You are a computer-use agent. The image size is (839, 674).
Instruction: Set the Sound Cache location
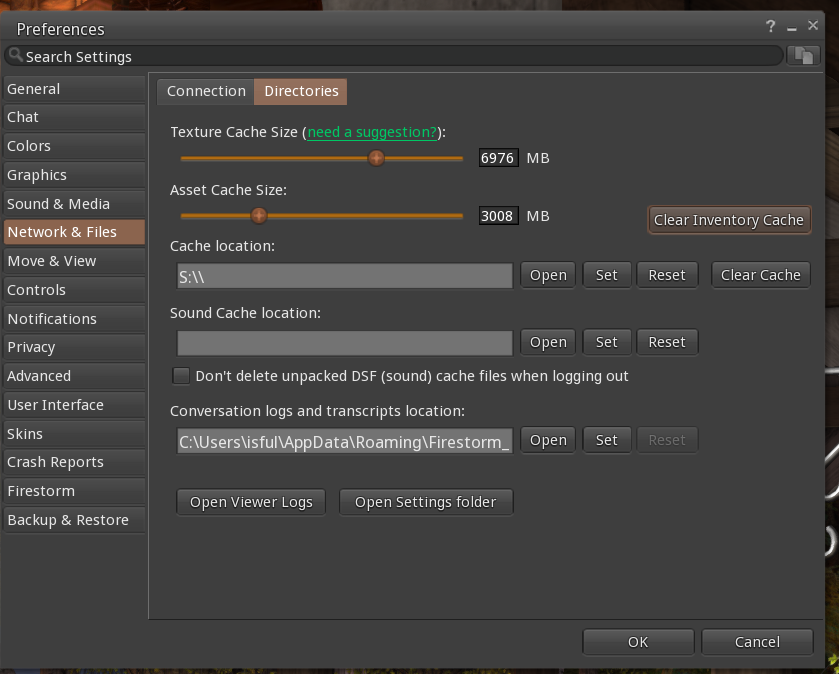click(607, 342)
